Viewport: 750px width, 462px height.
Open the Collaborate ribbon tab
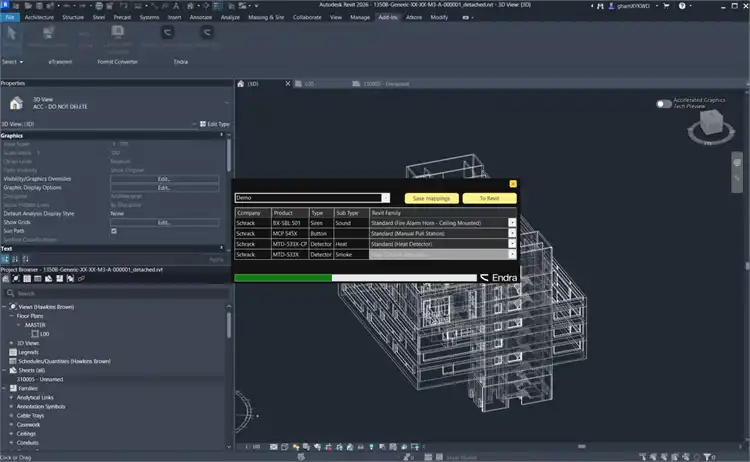307,17
